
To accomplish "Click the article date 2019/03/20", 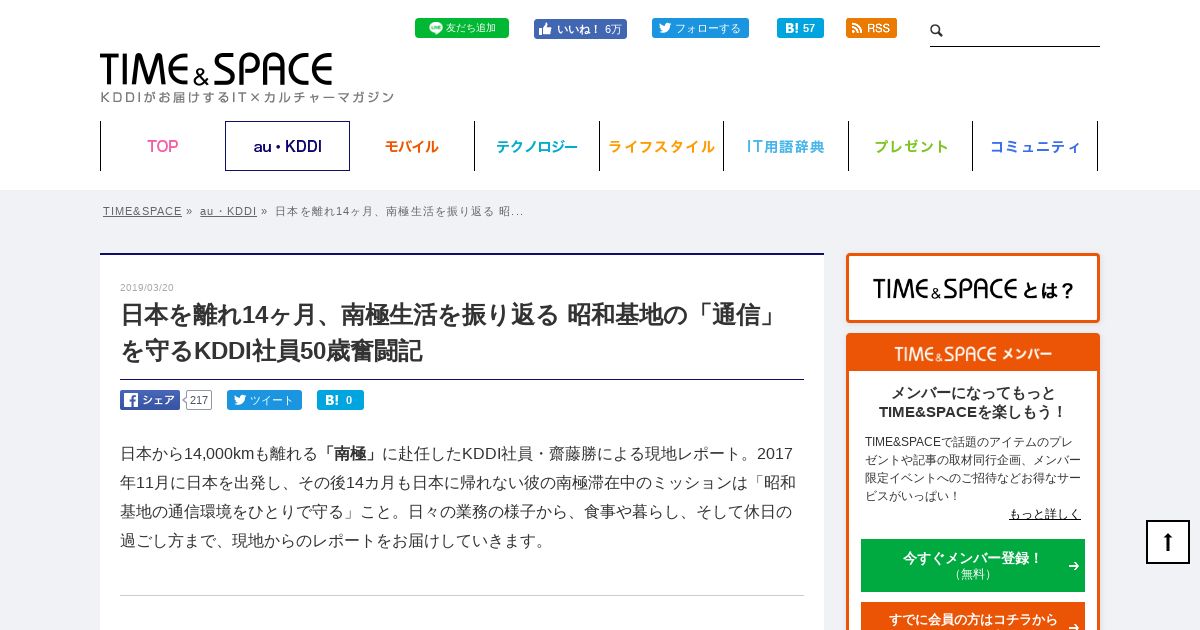I will point(147,288).
